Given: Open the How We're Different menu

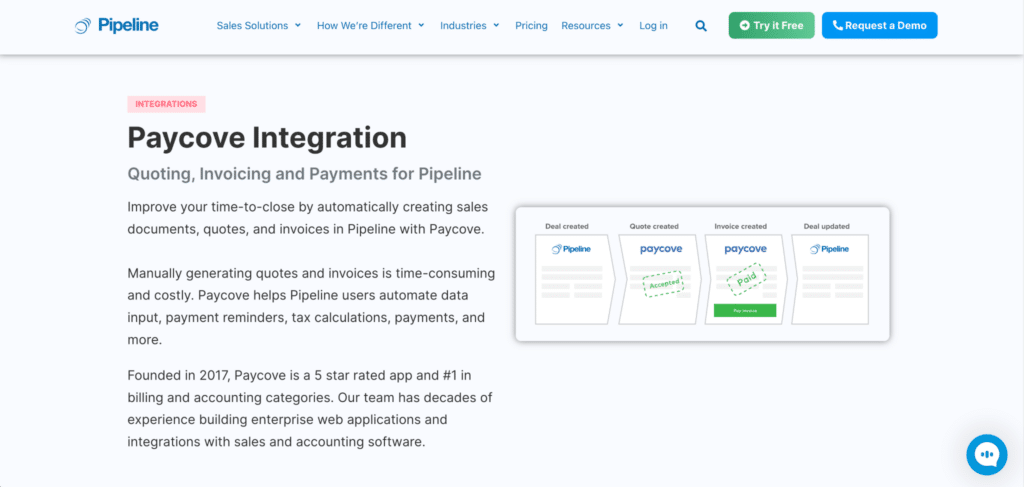Looking at the screenshot, I should pyautogui.click(x=370, y=25).
